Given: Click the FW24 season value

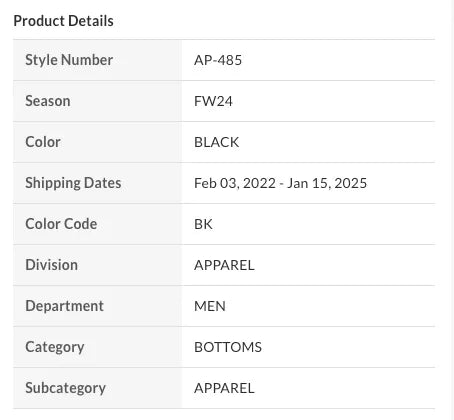Looking at the screenshot, I should (x=213, y=101).
